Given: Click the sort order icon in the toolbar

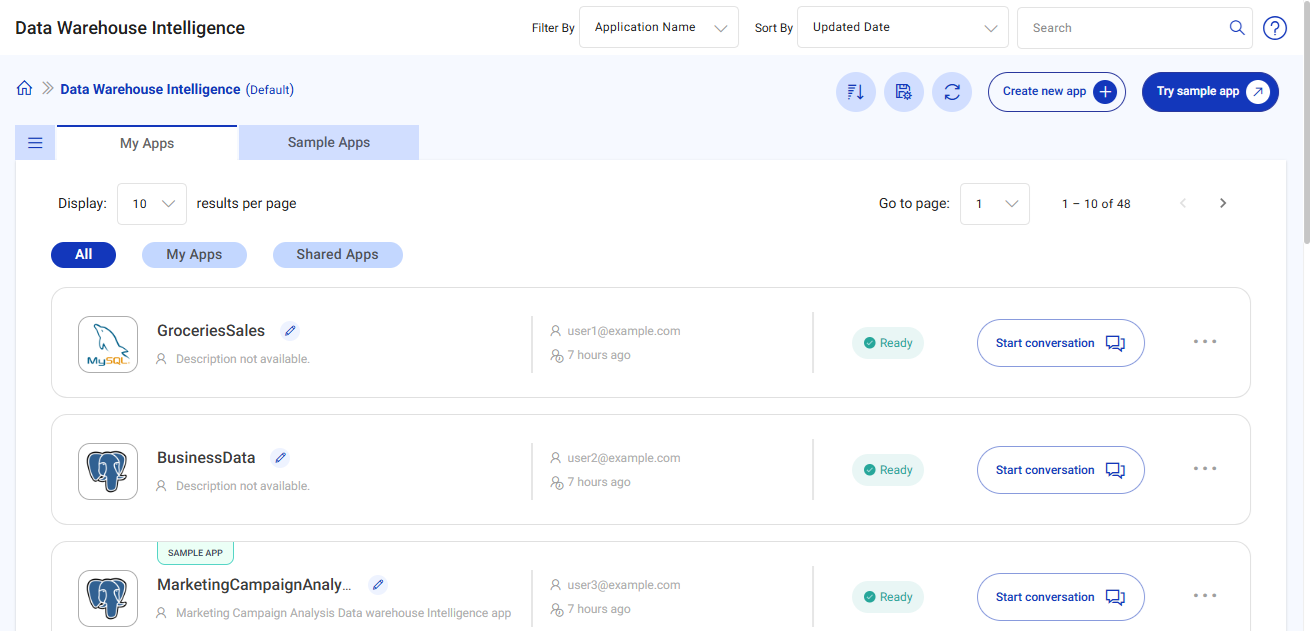Looking at the screenshot, I should 855,91.
